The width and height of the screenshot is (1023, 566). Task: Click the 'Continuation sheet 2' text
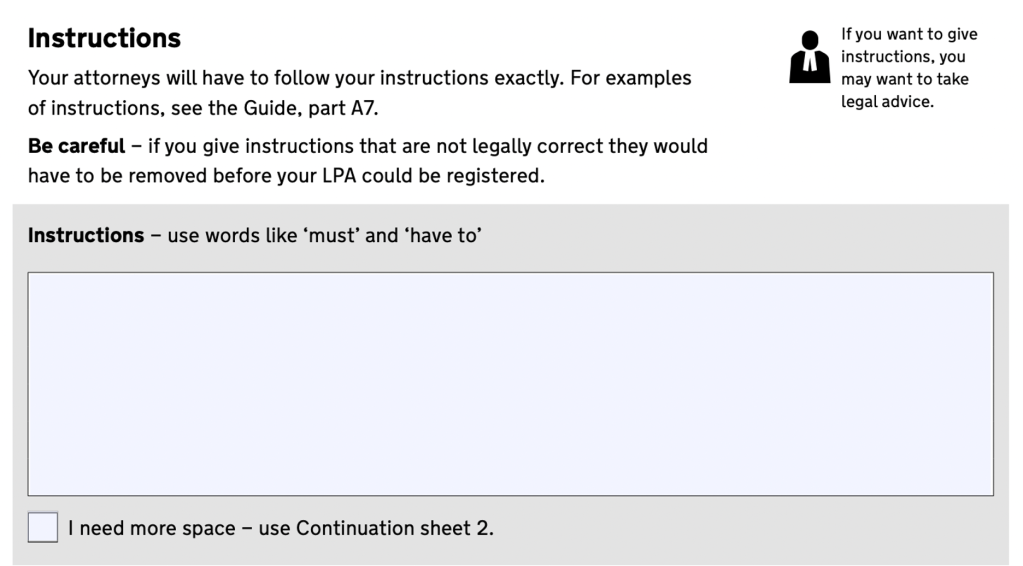point(394,528)
